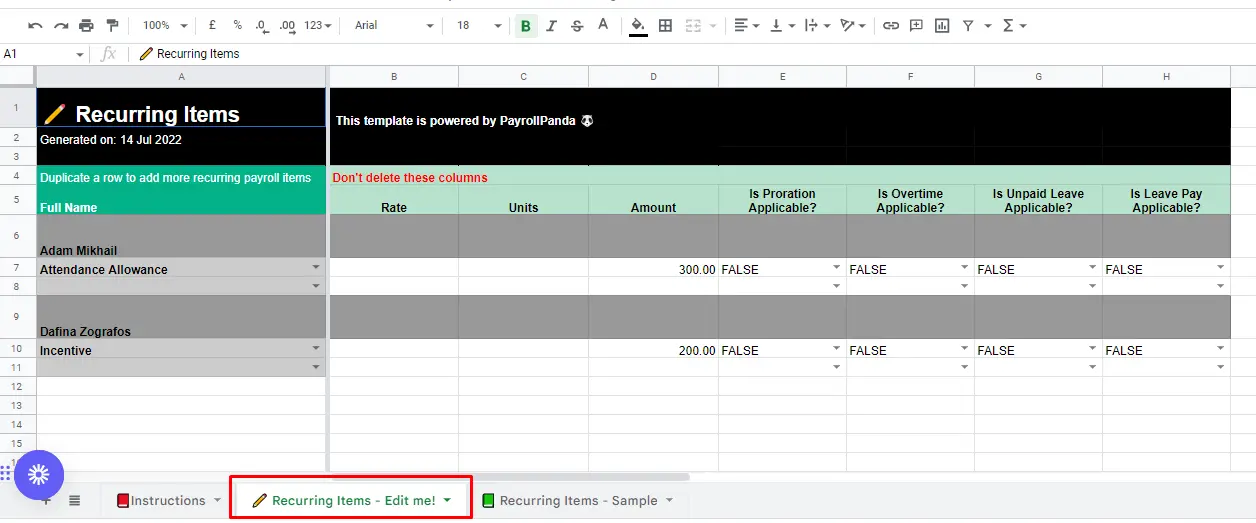Expand dropdown on Attendance Allowance cell

(316, 267)
